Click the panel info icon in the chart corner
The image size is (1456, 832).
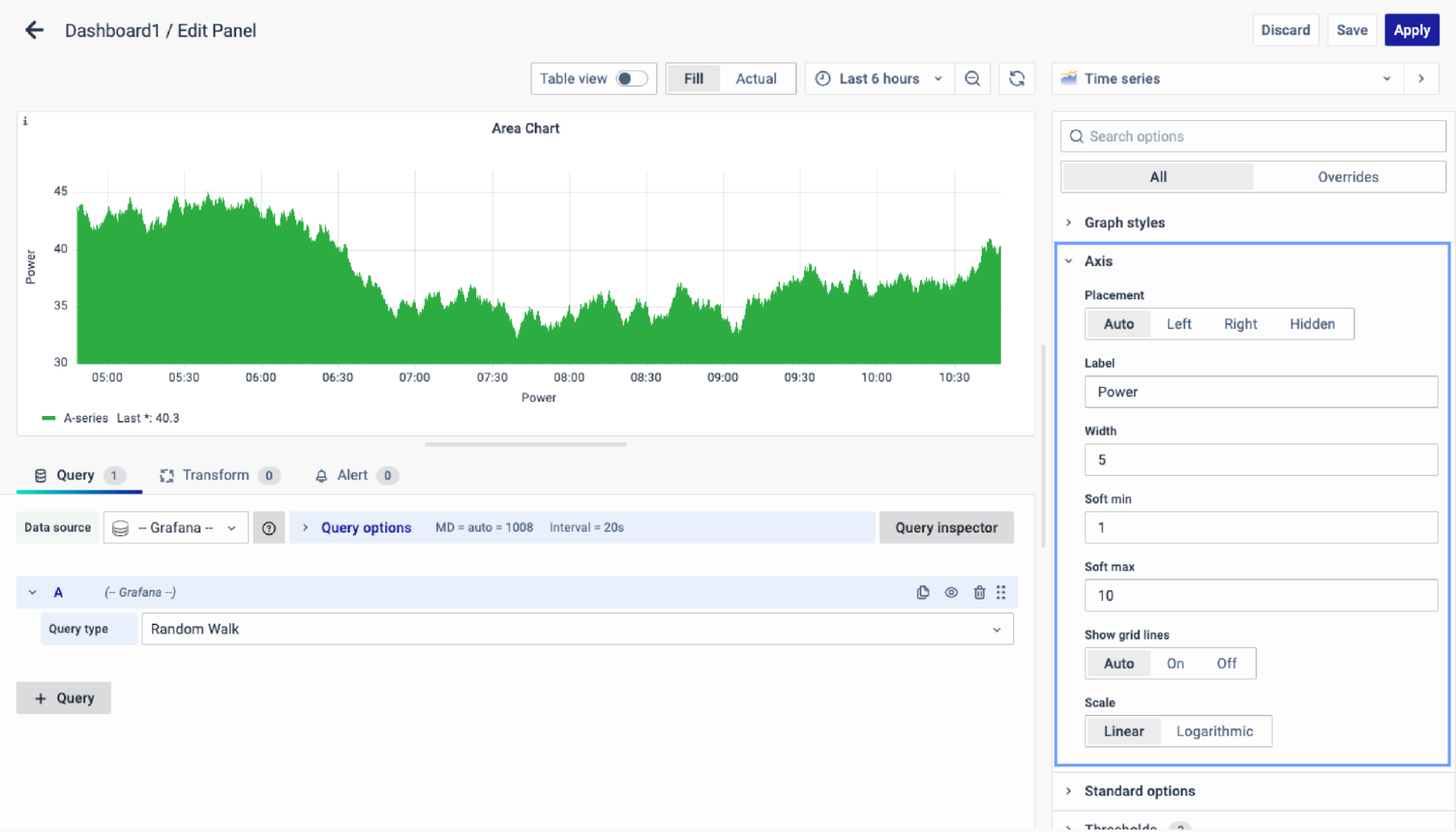pos(25,122)
